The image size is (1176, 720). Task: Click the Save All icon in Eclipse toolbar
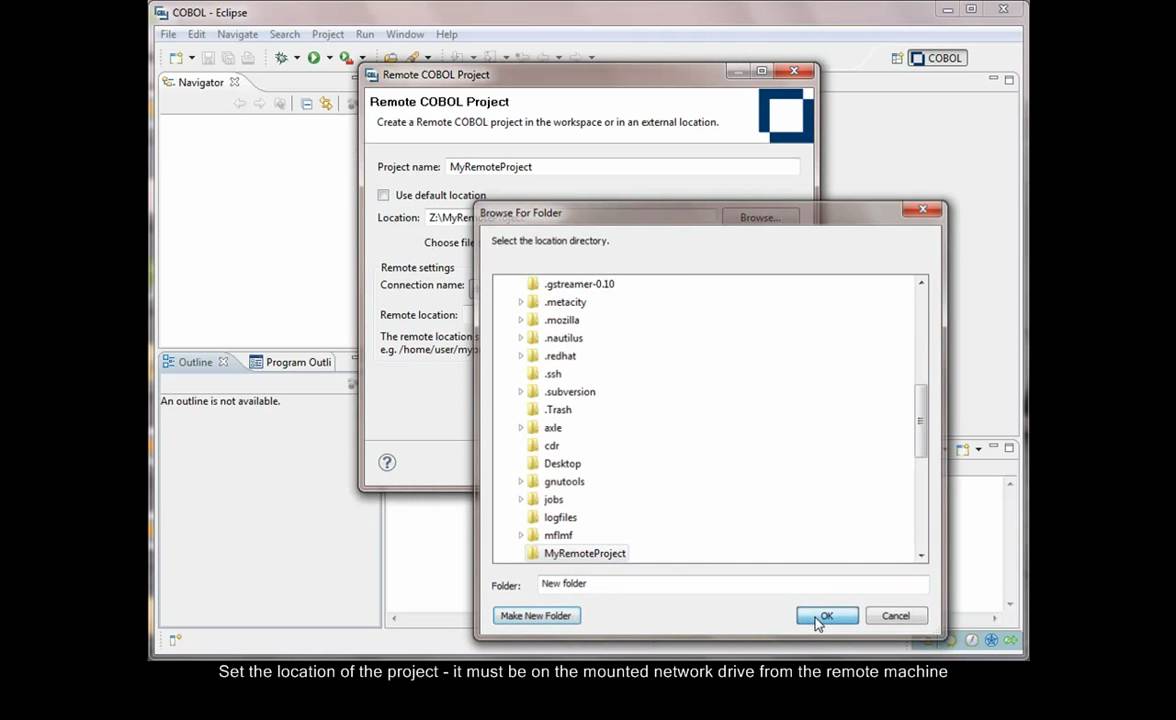point(228,58)
